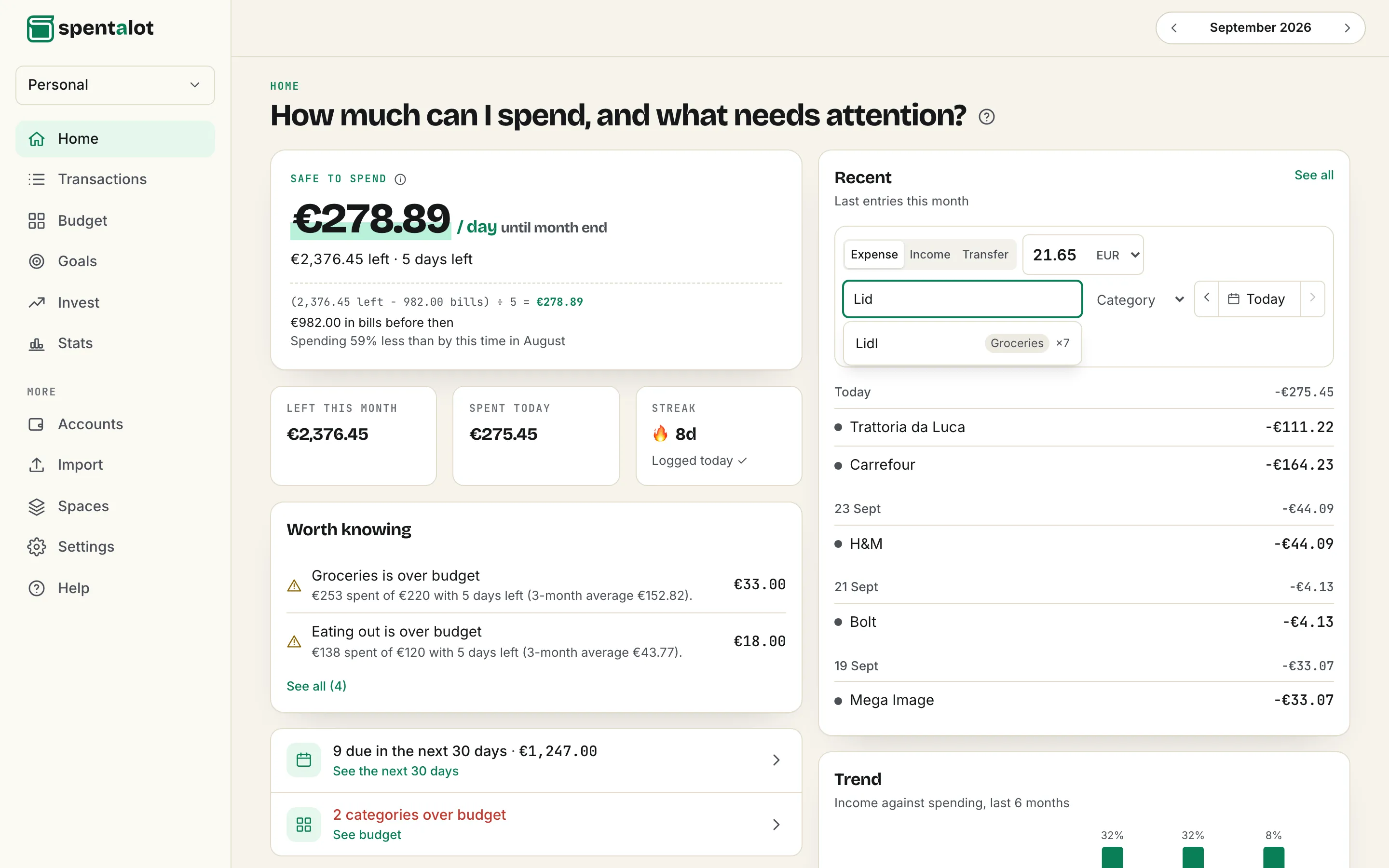Screen dimensions: 1389x868
Task: Open Spaces in the sidebar
Action: point(115,506)
